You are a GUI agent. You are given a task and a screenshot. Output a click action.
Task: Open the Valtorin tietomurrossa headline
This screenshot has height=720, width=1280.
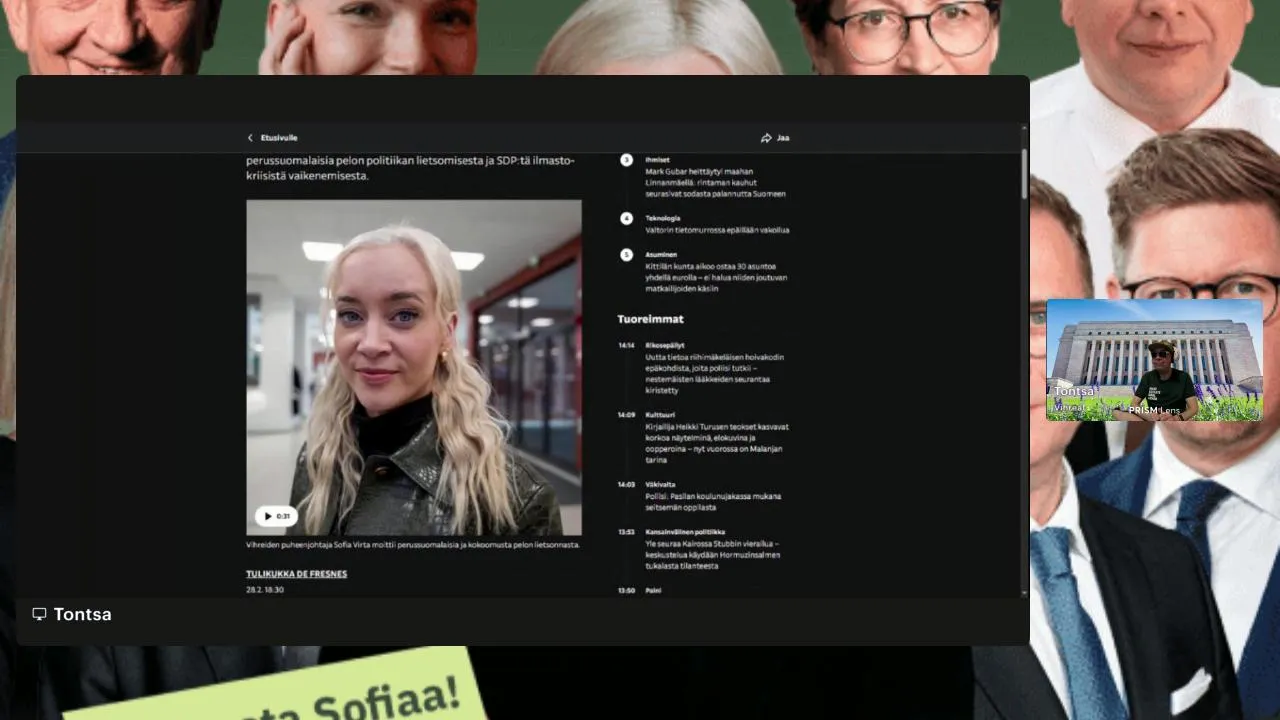tap(717, 230)
